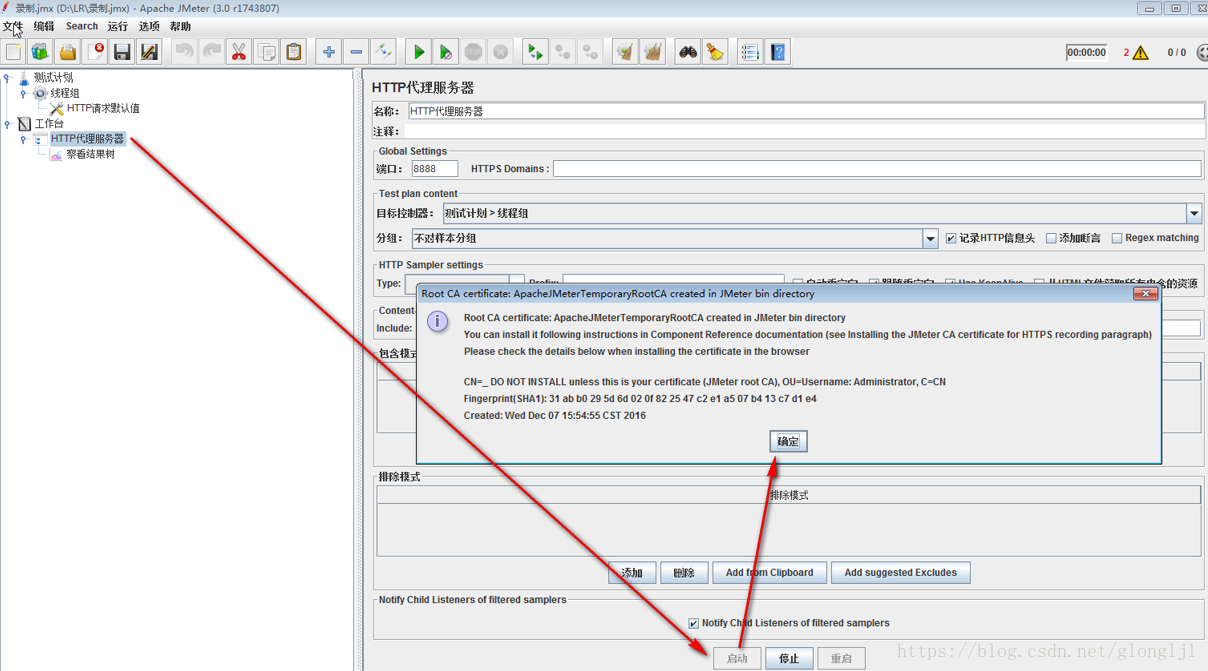The width and height of the screenshot is (1208, 671).
Task: Enable the Regex matching checkbox
Action: click(1117, 238)
